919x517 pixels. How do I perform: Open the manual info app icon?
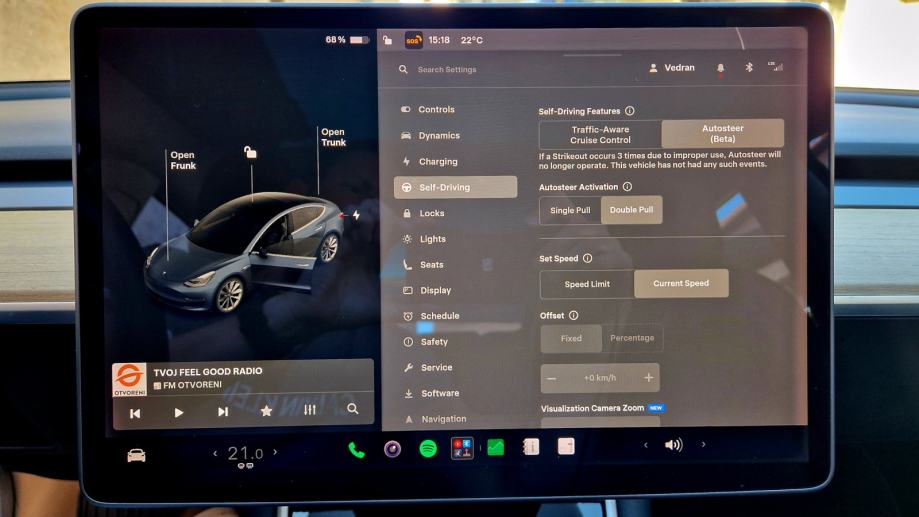(x=531, y=447)
